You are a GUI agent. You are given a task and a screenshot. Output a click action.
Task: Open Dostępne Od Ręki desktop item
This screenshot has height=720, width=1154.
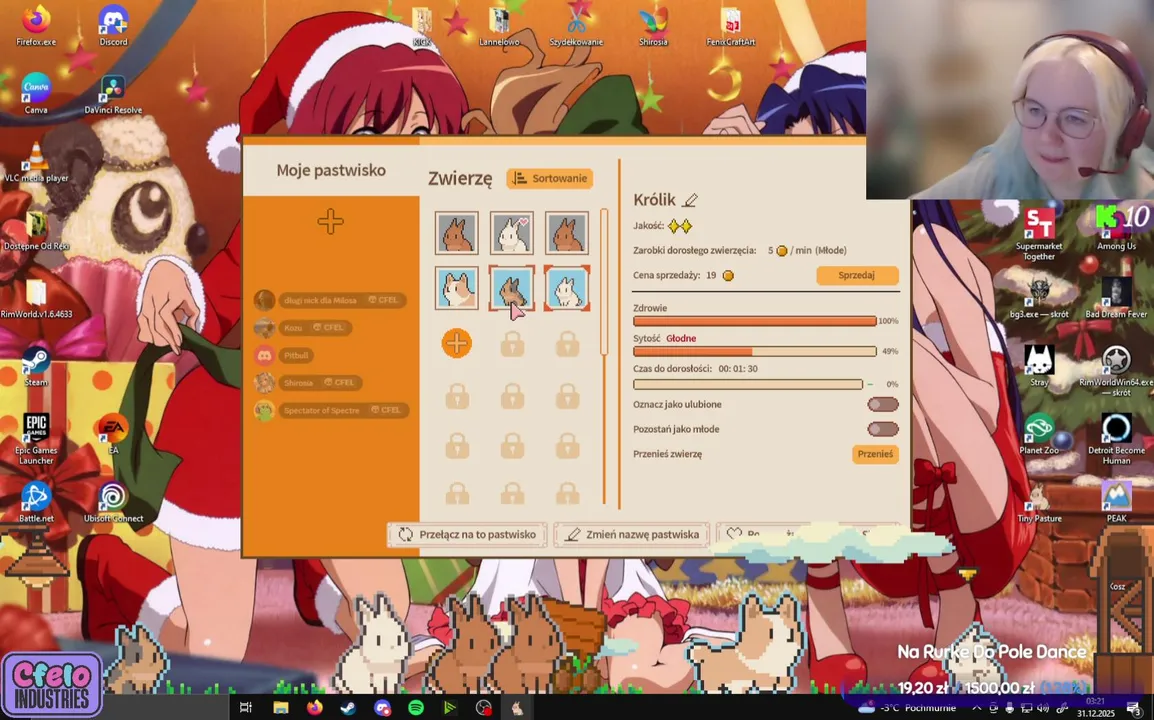(x=36, y=230)
